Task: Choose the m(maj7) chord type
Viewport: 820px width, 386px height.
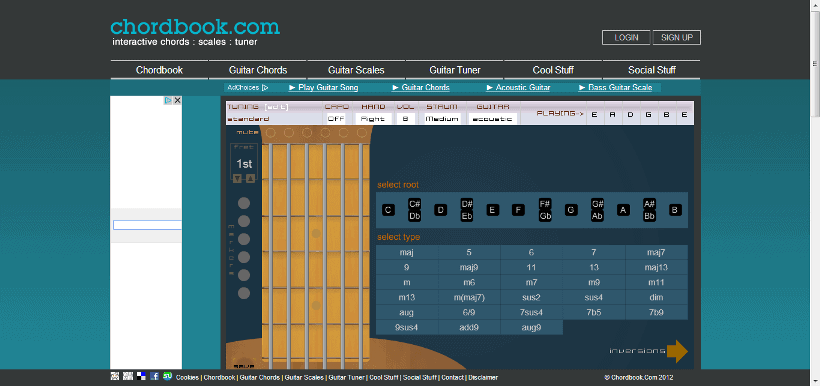Action: (x=469, y=298)
